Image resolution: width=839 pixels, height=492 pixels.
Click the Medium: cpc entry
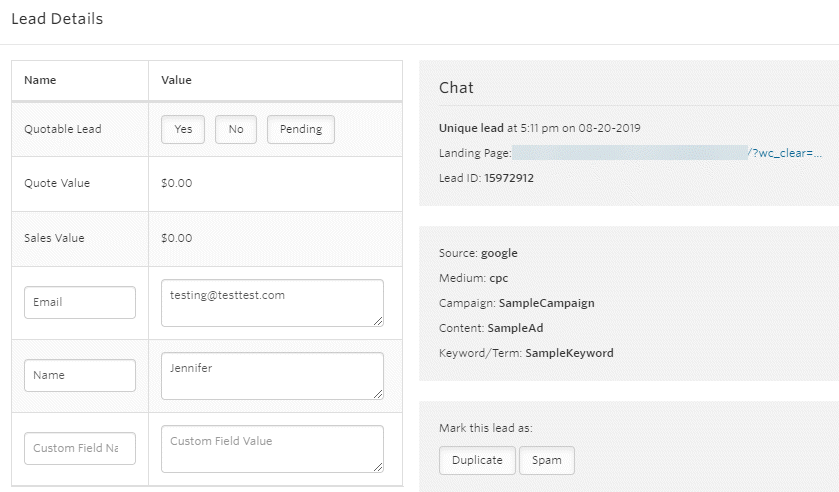[x=474, y=278]
